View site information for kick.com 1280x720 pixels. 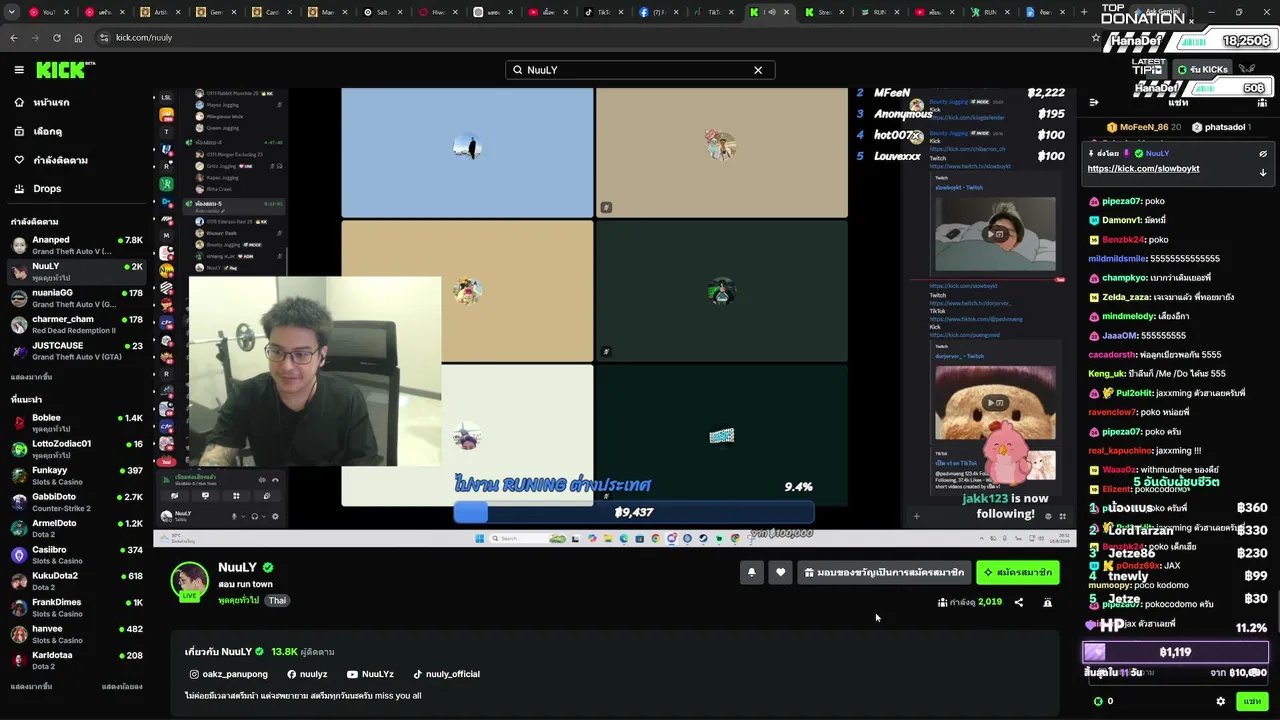(x=104, y=37)
